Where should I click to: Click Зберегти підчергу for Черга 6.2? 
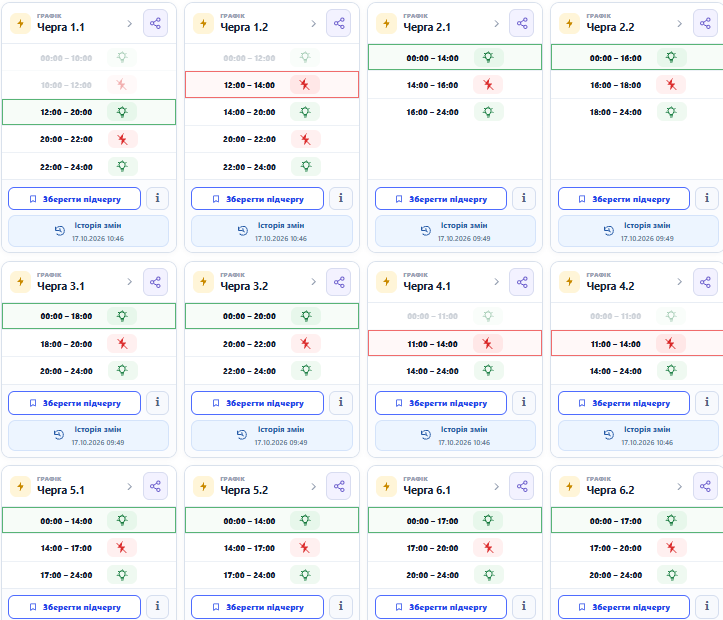pyautogui.click(x=624, y=607)
